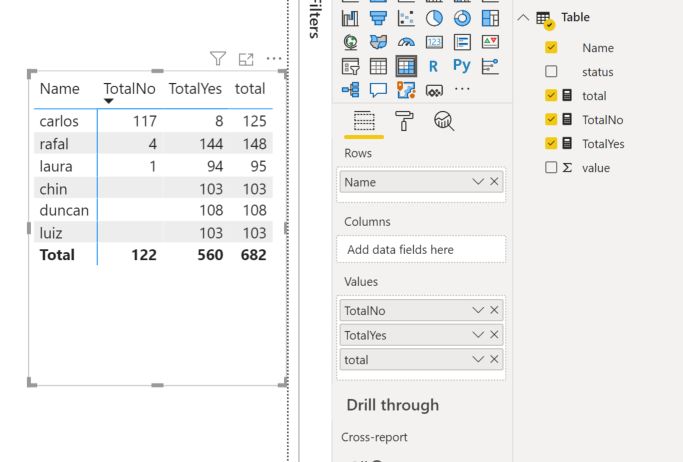683x462 pixels.
Task: Uncheck the TotalNo measure checkbox
Action: pos(551,119)
